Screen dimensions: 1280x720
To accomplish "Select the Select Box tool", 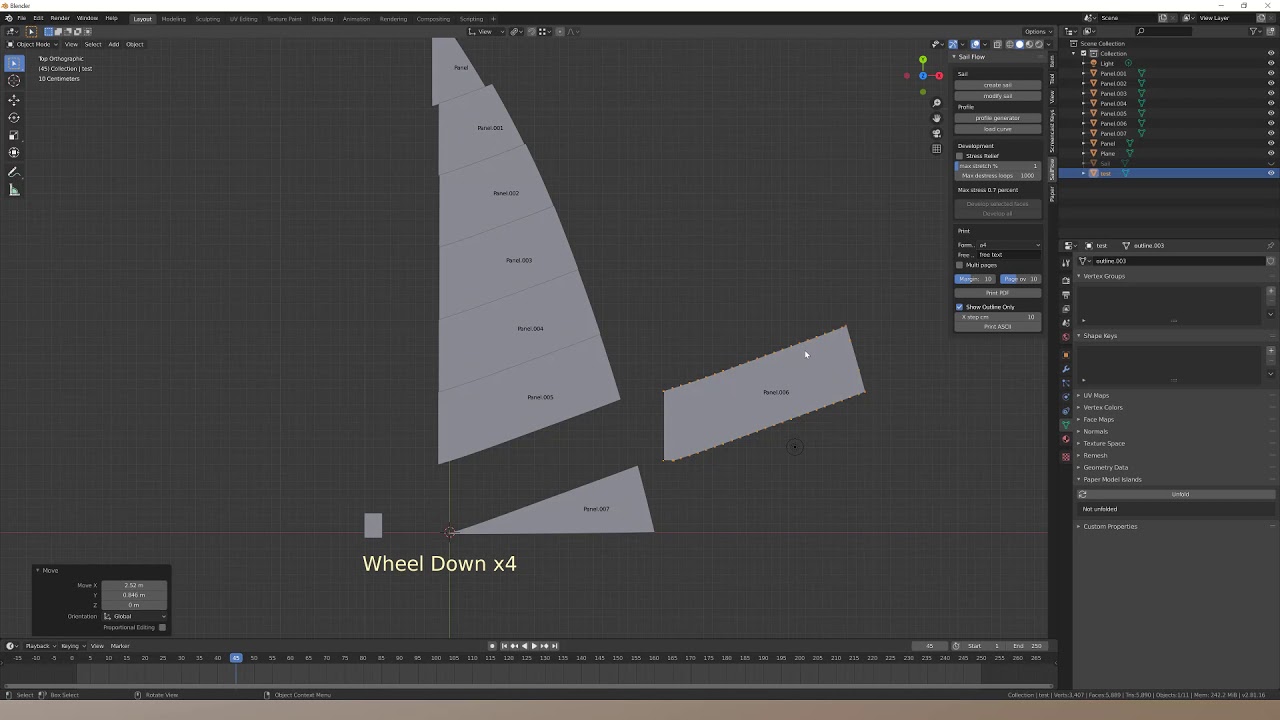I will point(14,63).
